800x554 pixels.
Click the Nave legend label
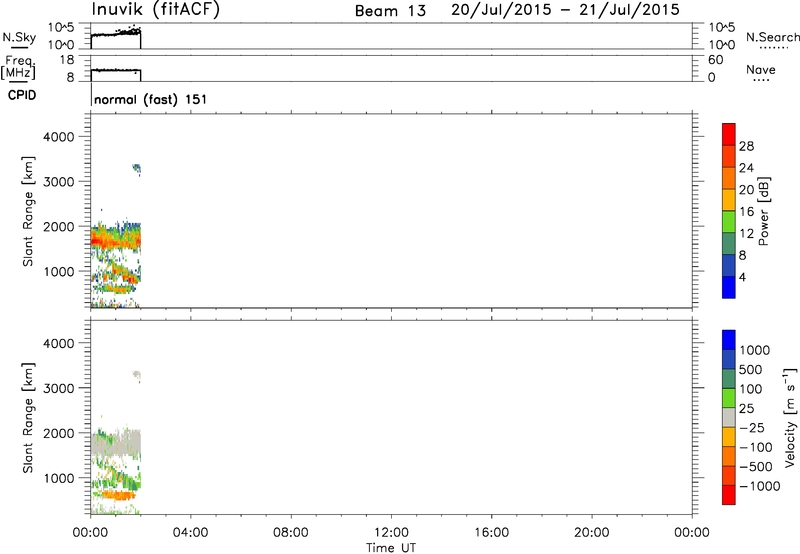[761, 70]
